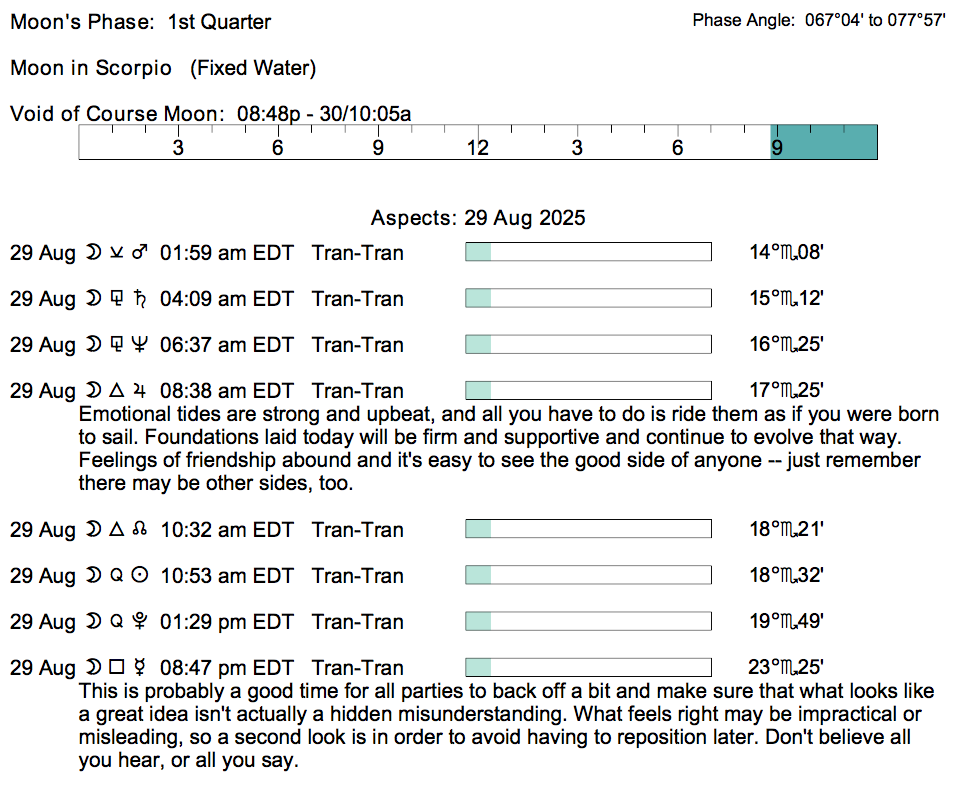The height and width of the screenshot is (786, 956).
Task: Select the Pluto glyph at 01:29 pm
Action: pos(140,622)
